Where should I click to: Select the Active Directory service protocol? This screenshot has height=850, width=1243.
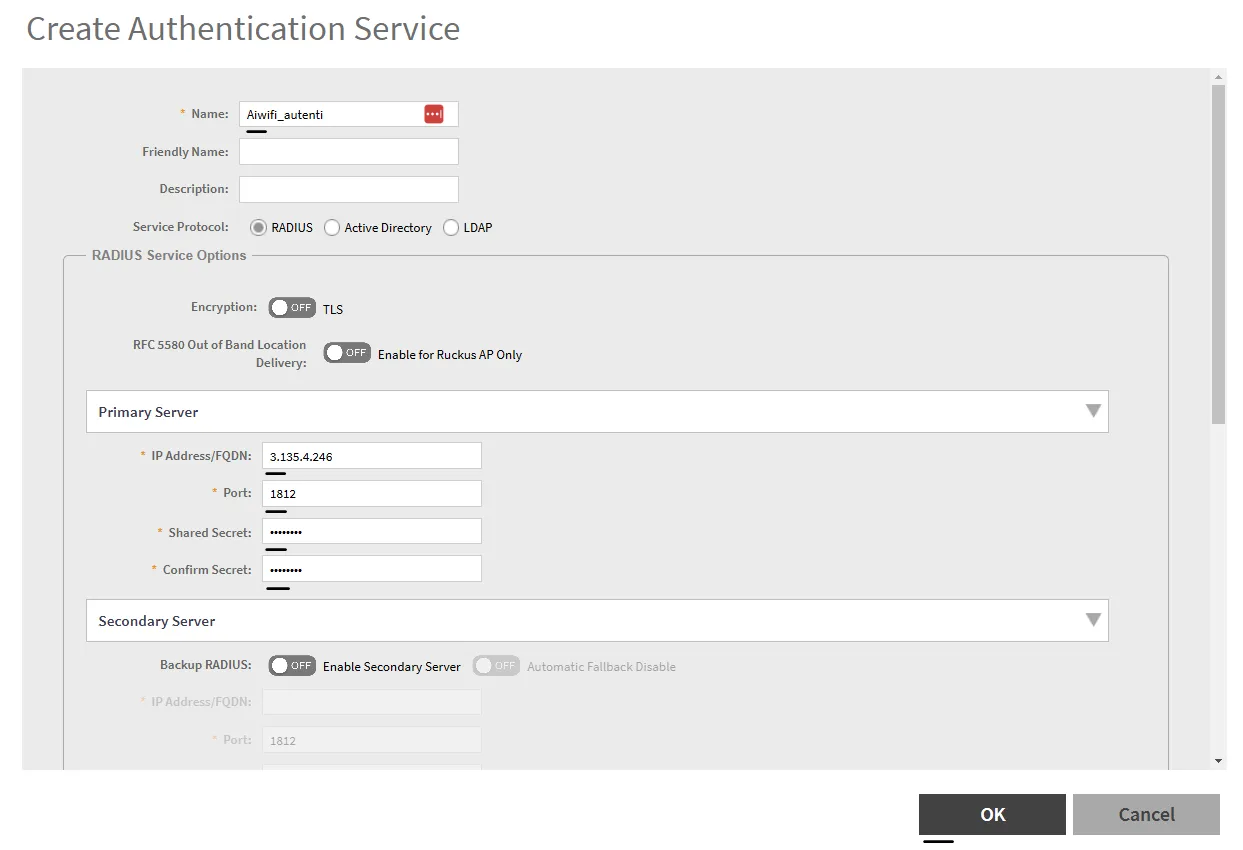332,228
